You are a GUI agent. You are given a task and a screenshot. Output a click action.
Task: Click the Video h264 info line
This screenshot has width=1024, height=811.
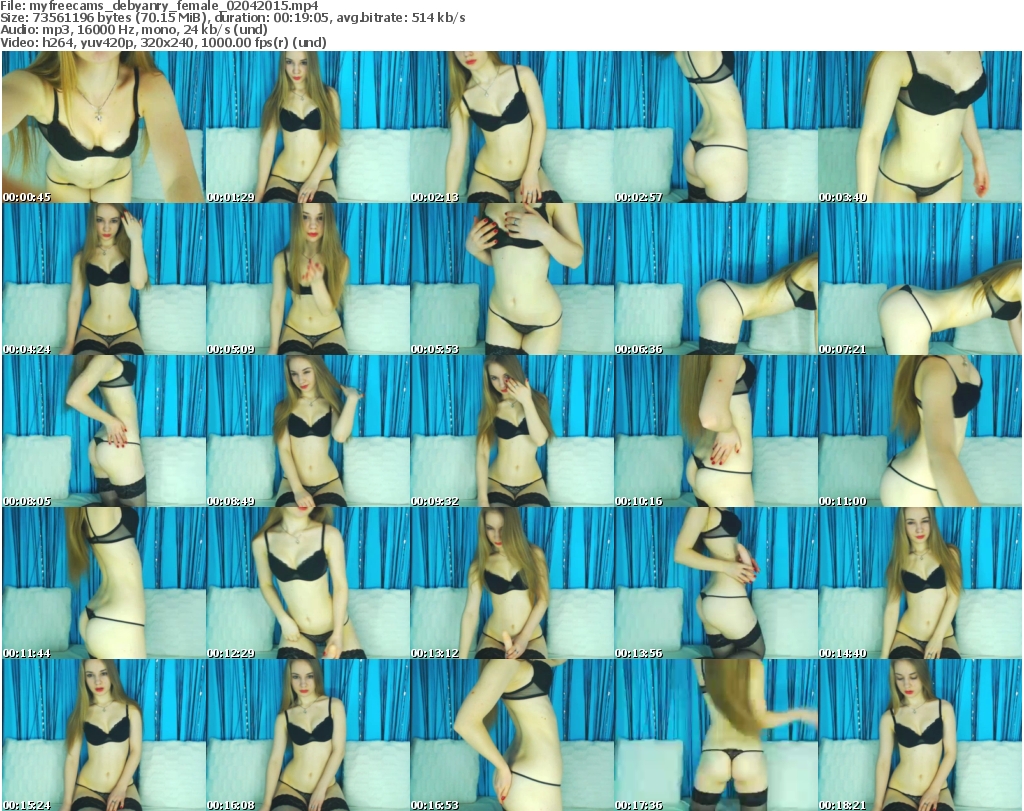coord(172,43)
